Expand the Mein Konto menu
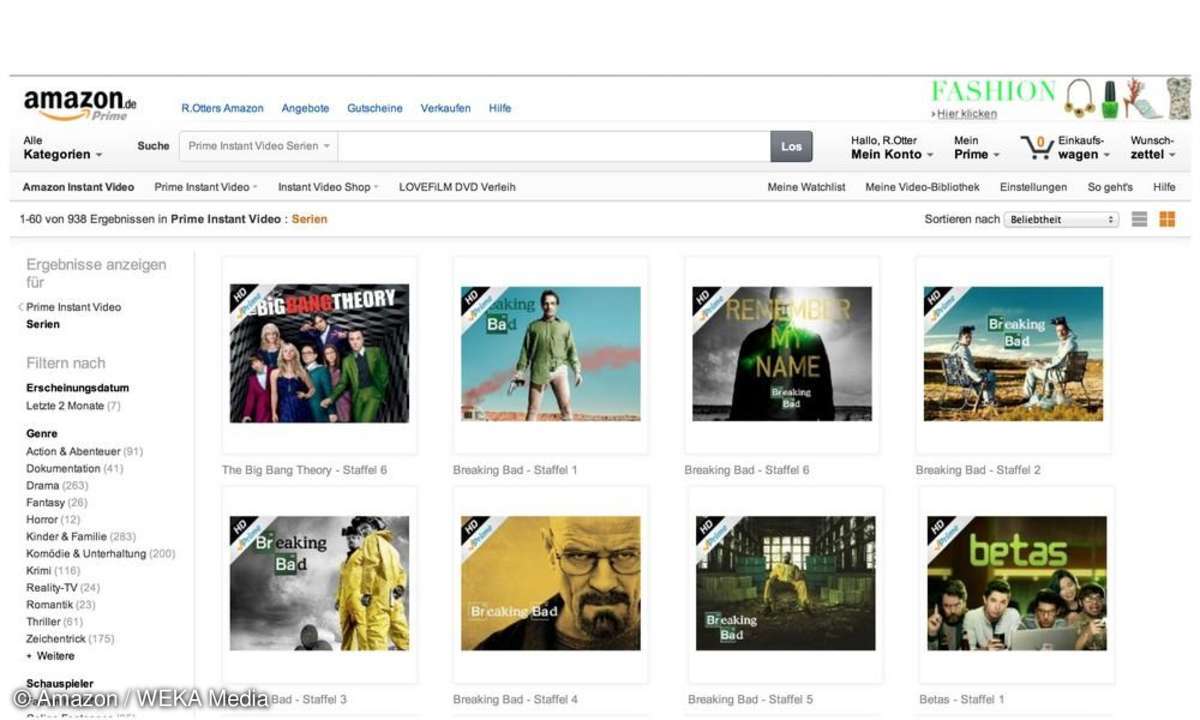 pos(892,148)
